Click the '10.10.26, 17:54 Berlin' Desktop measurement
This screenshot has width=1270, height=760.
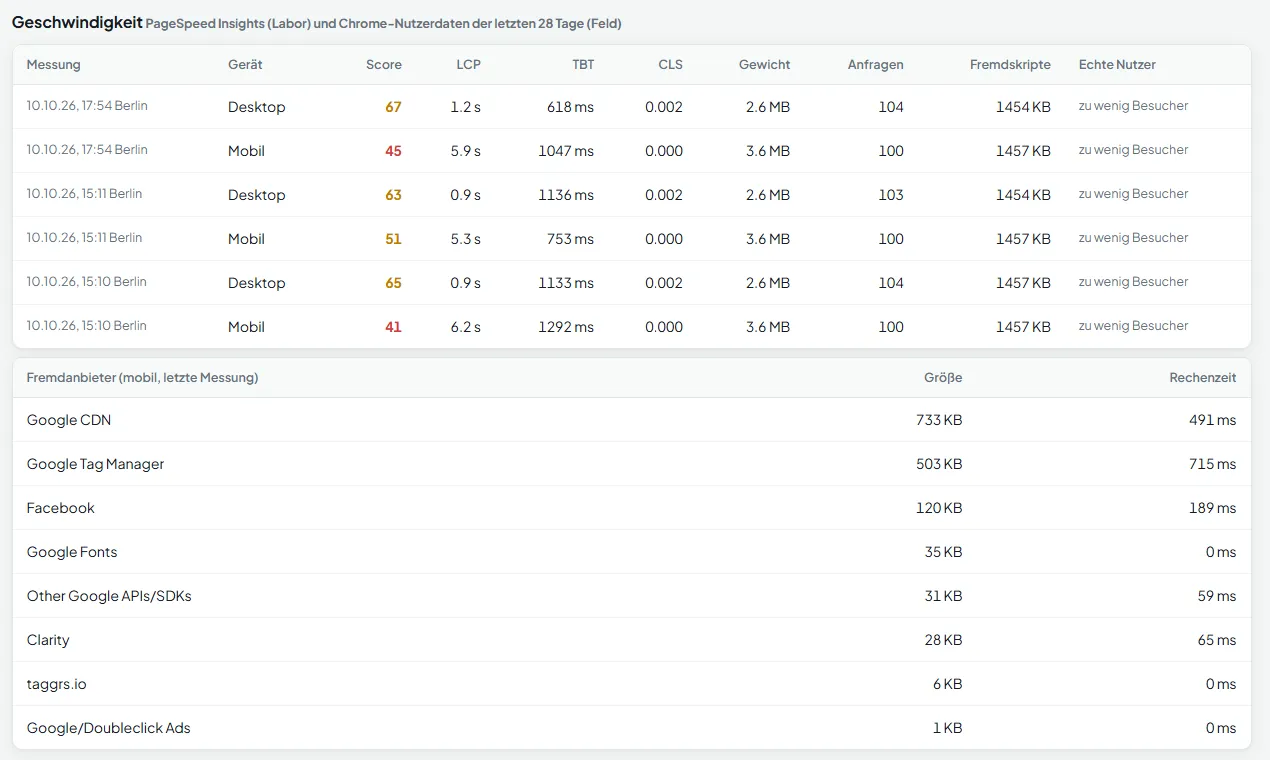(x=87, y=106)
